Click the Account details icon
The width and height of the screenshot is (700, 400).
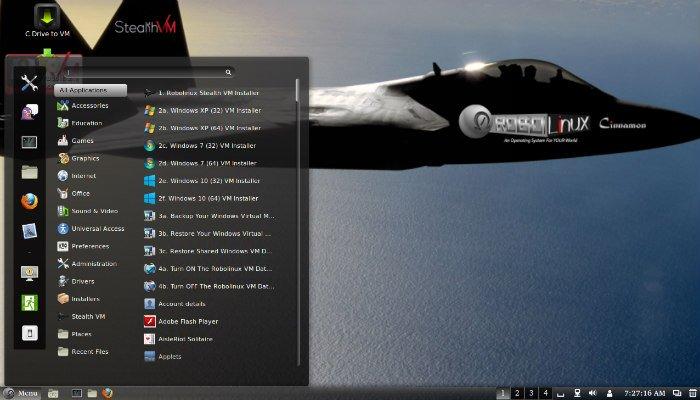pyautogui.click(x=150, y=304)
